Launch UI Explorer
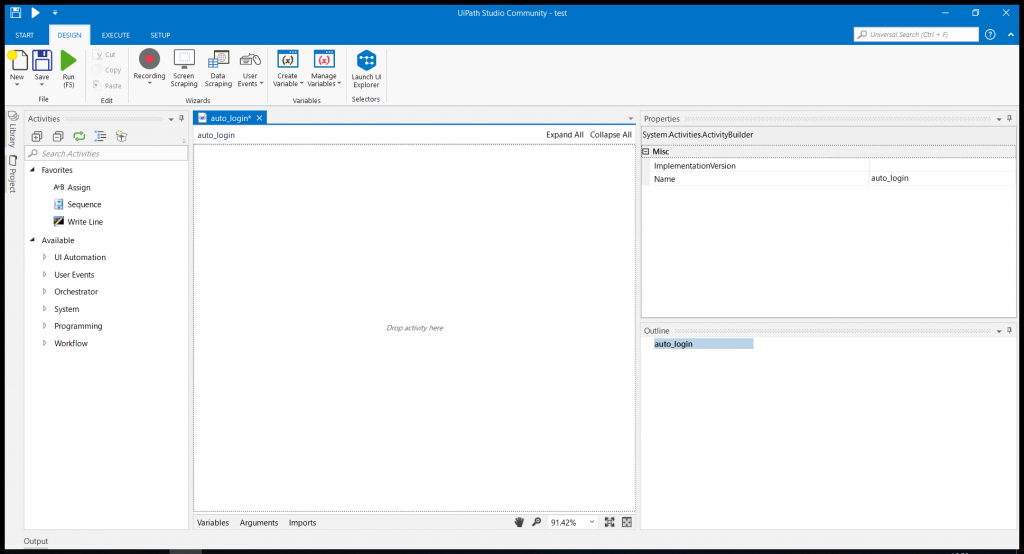This screenshot has height=554, width=1024. point(366,69)
